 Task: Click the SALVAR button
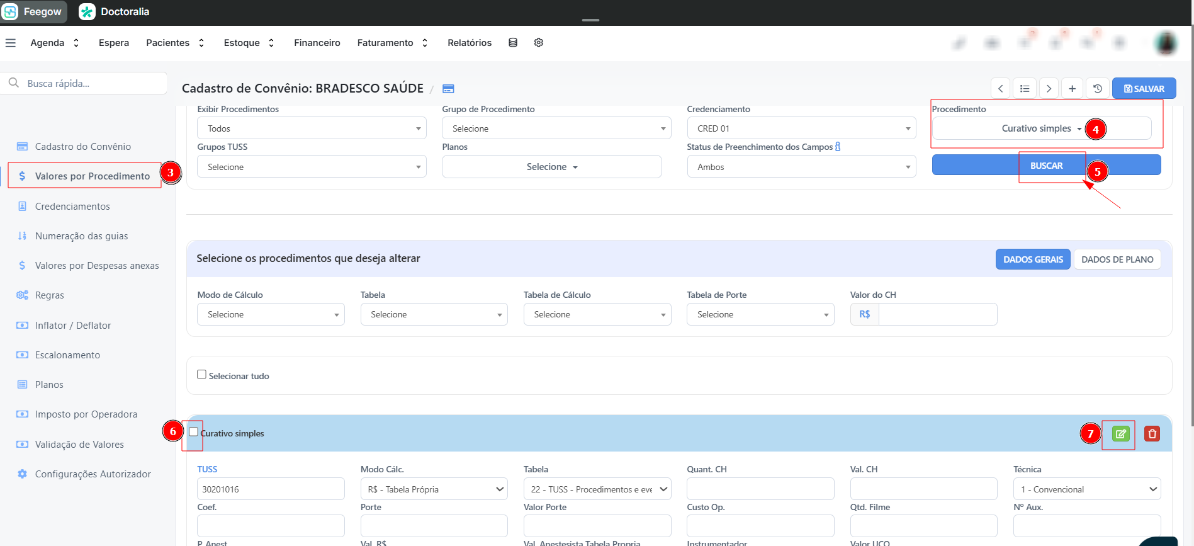(x=1143, y=88)
